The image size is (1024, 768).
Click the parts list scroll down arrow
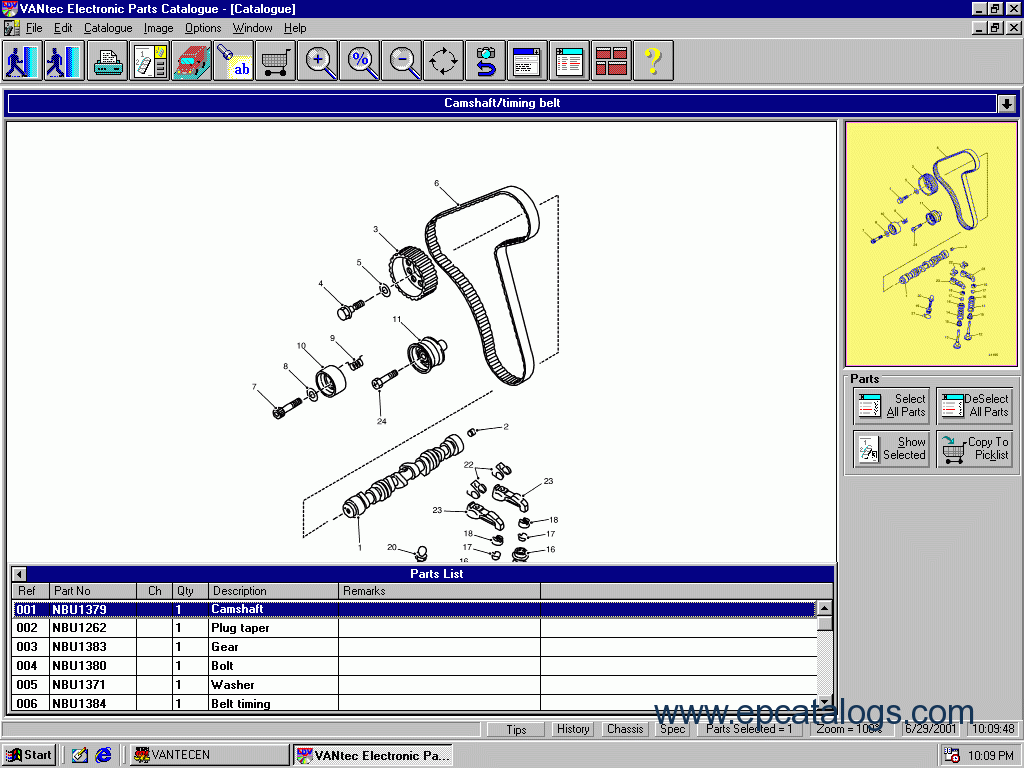pos(825,703)
